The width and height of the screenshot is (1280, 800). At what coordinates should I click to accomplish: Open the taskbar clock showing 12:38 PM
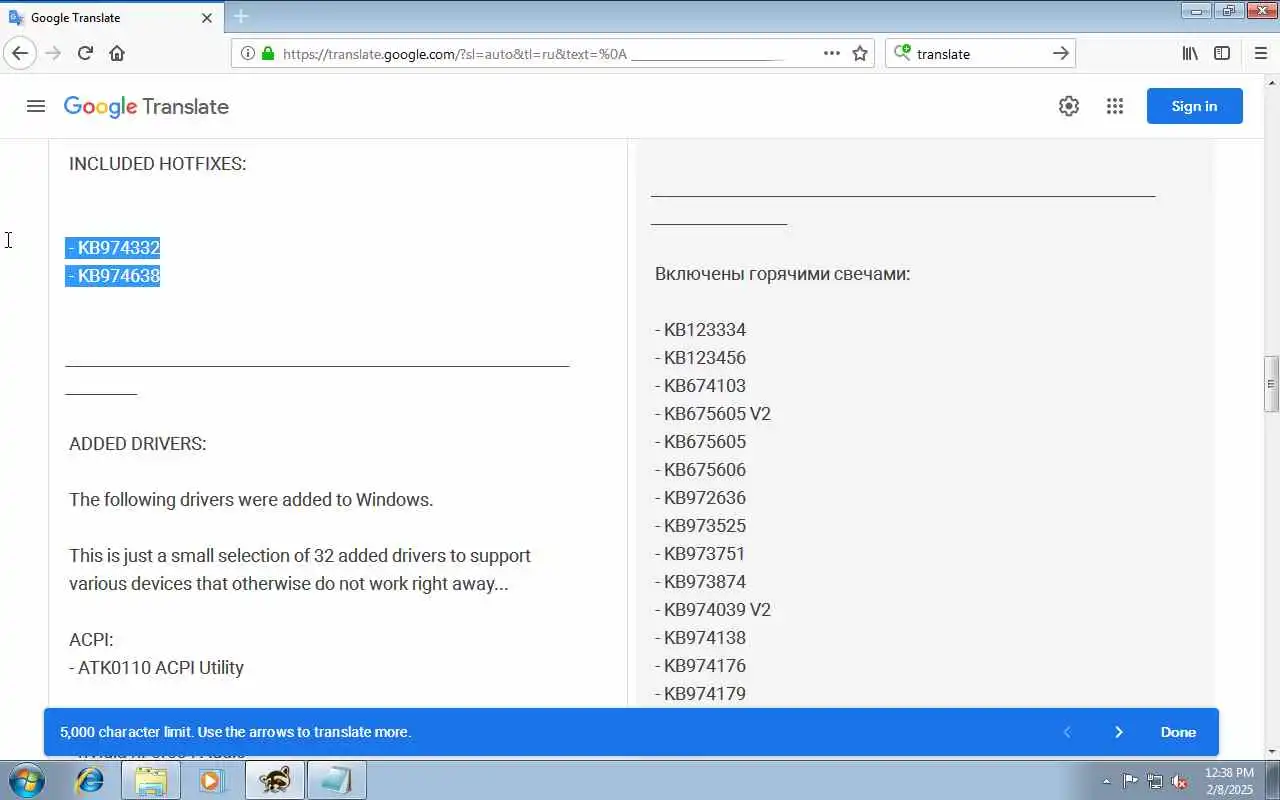(1228, 781)
